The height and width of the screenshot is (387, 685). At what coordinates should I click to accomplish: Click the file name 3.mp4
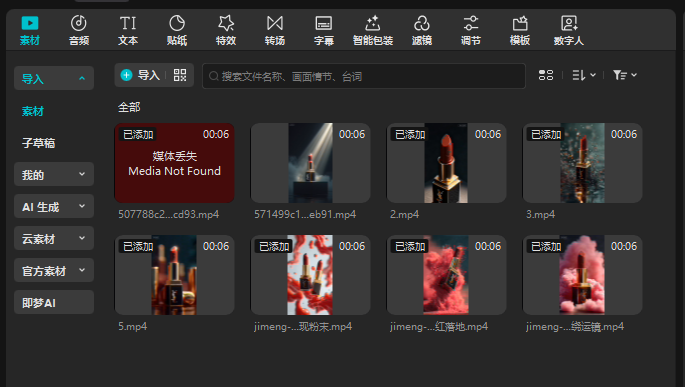coord(540,214)
